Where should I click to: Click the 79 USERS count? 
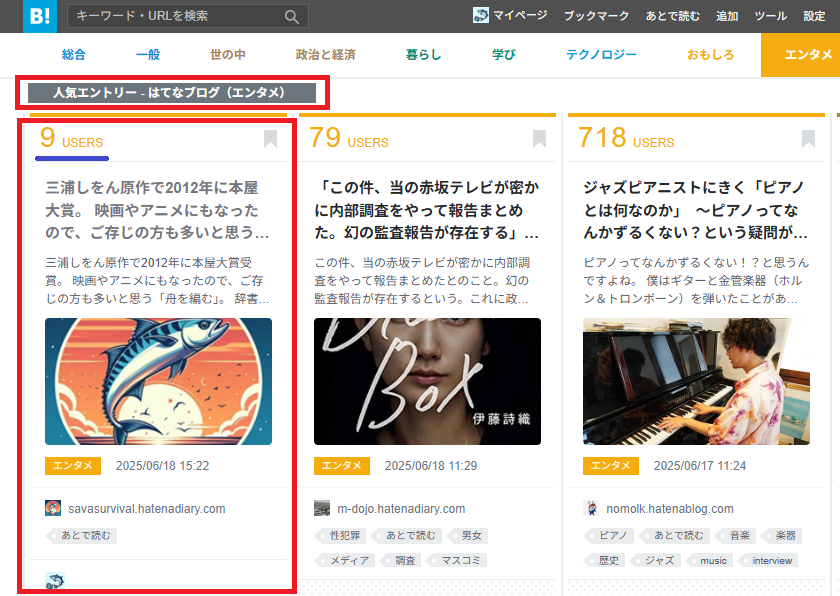(349, 138)
